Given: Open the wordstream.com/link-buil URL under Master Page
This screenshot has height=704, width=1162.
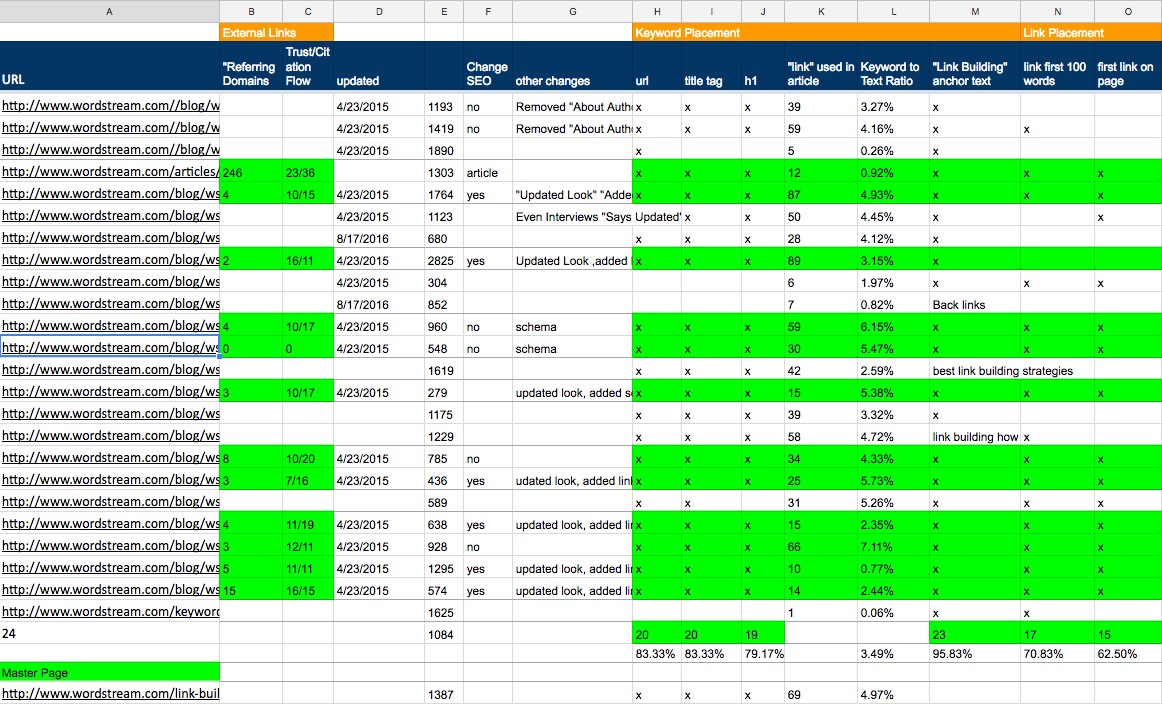Looking at the screenshot, I should click(110, 694).
